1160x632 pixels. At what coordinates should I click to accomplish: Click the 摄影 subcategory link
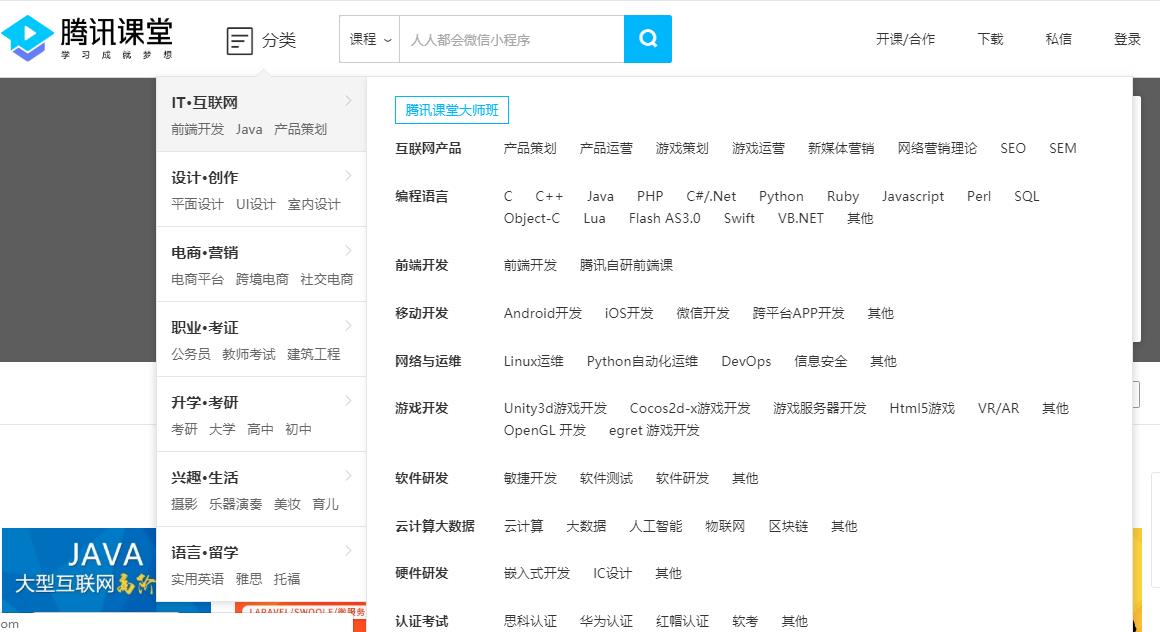click(x=184, y=504)
